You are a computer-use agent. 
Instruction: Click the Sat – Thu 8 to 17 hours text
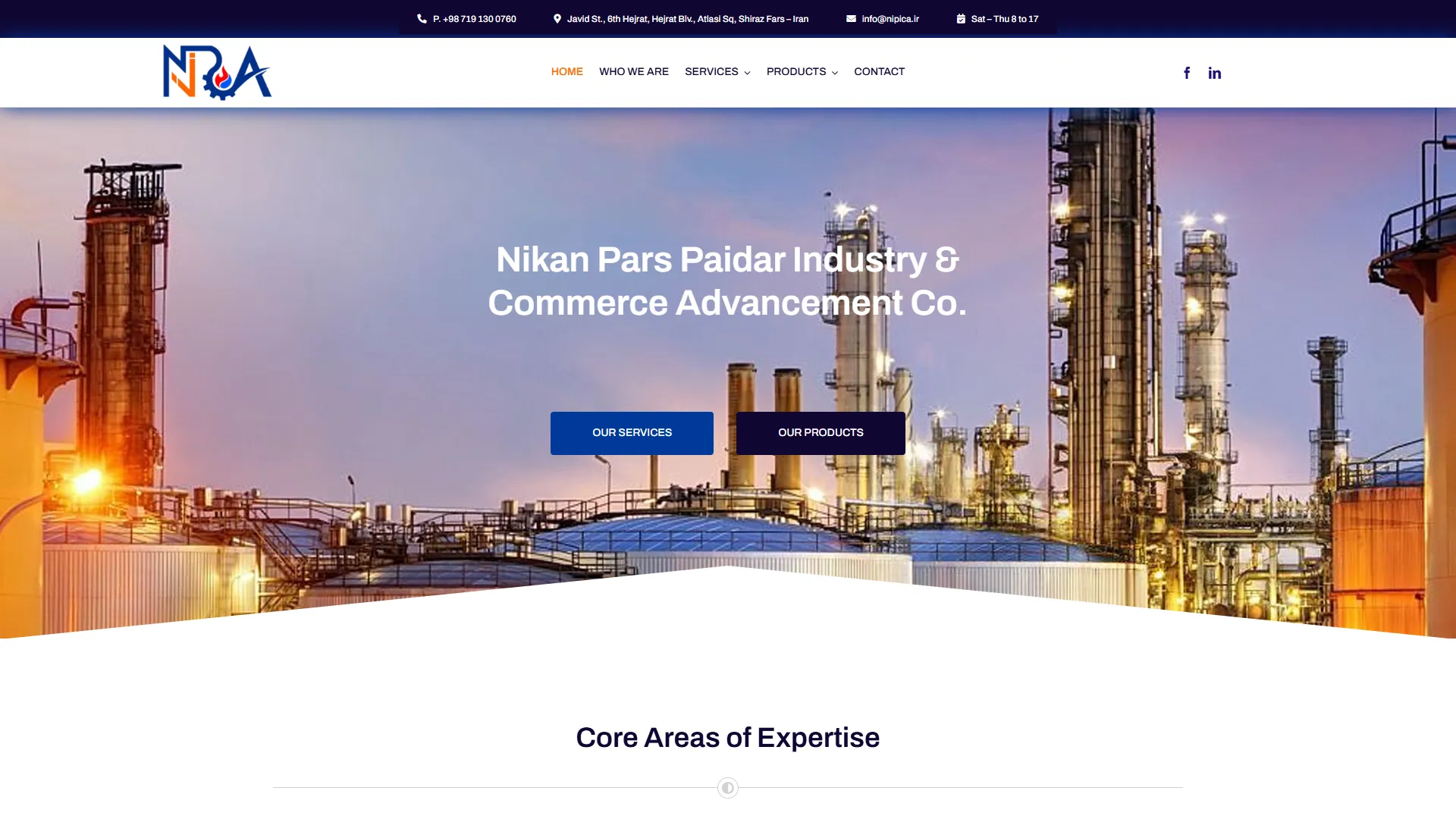coord(1005,19)
